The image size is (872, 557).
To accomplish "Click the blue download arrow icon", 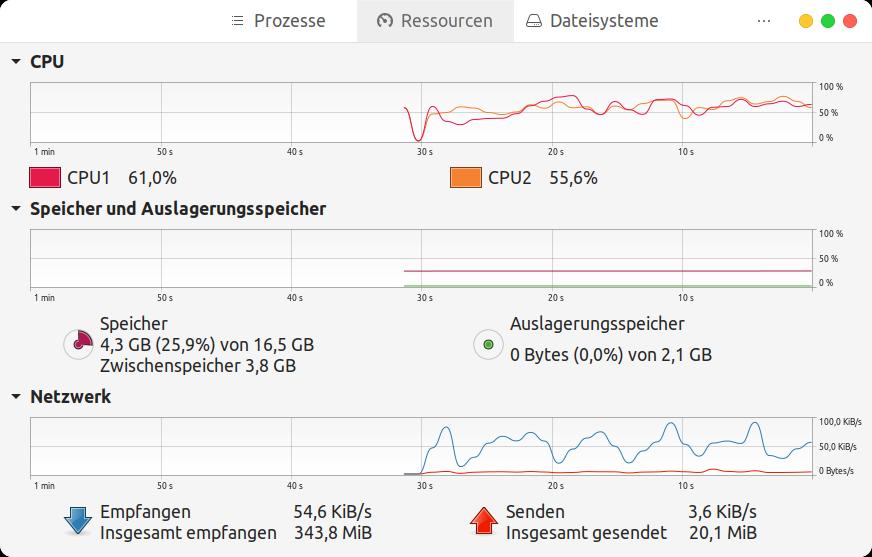I will point(78,520).
